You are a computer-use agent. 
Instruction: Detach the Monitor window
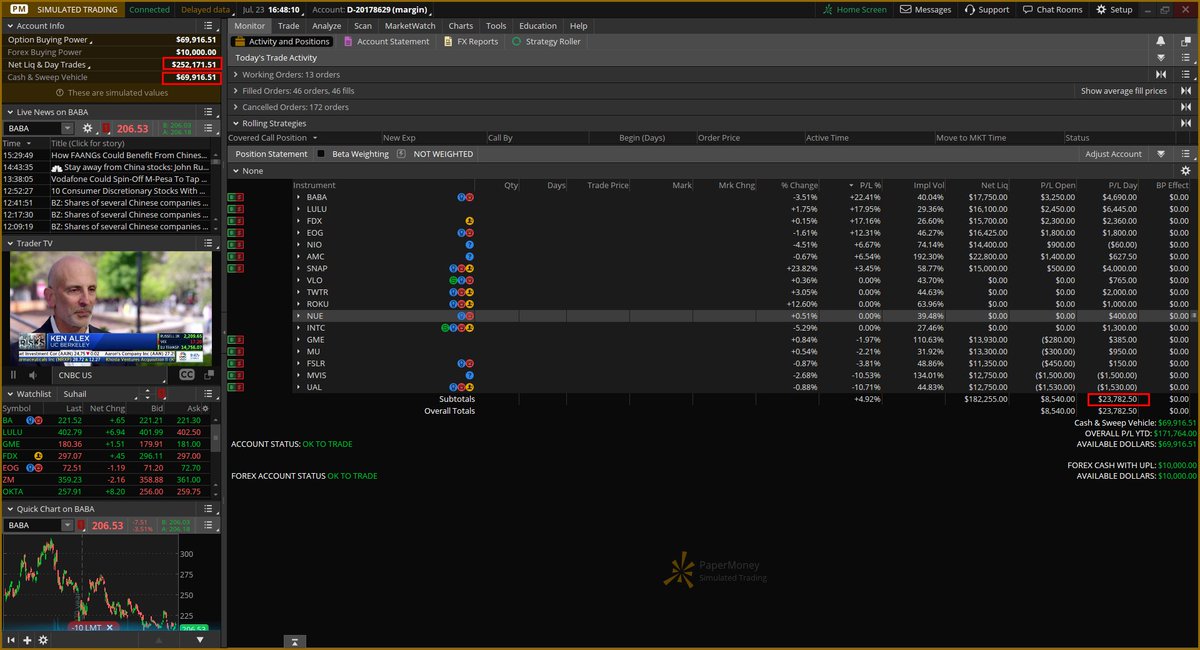[x=1186, y=41]
